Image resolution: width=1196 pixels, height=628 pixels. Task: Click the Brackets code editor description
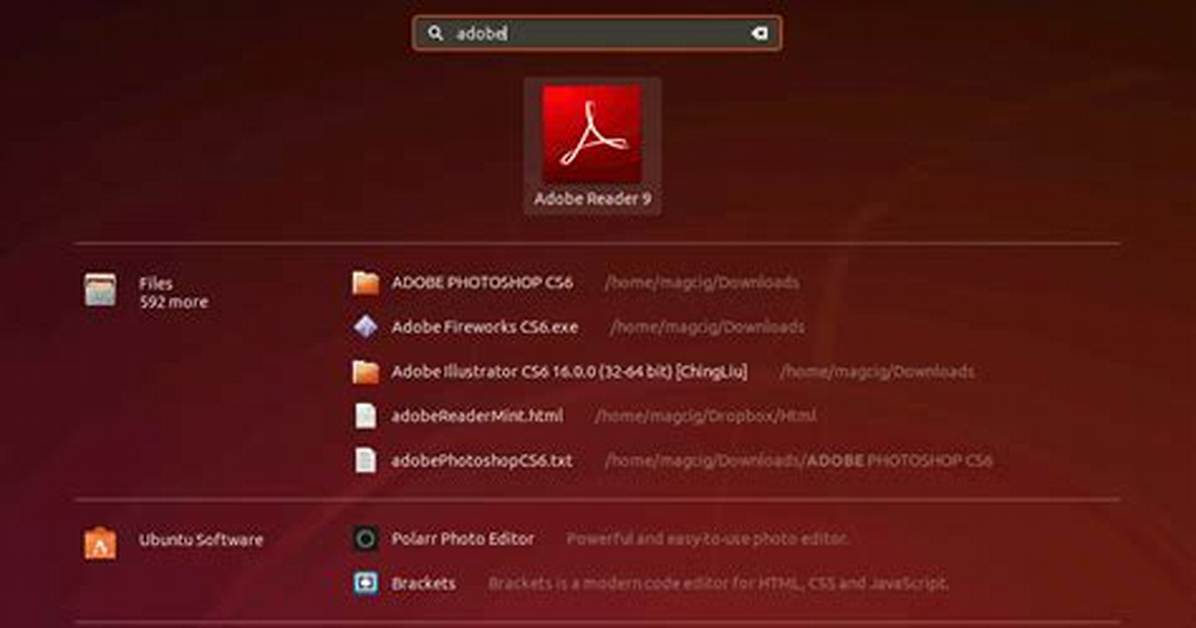coord(719,584)
